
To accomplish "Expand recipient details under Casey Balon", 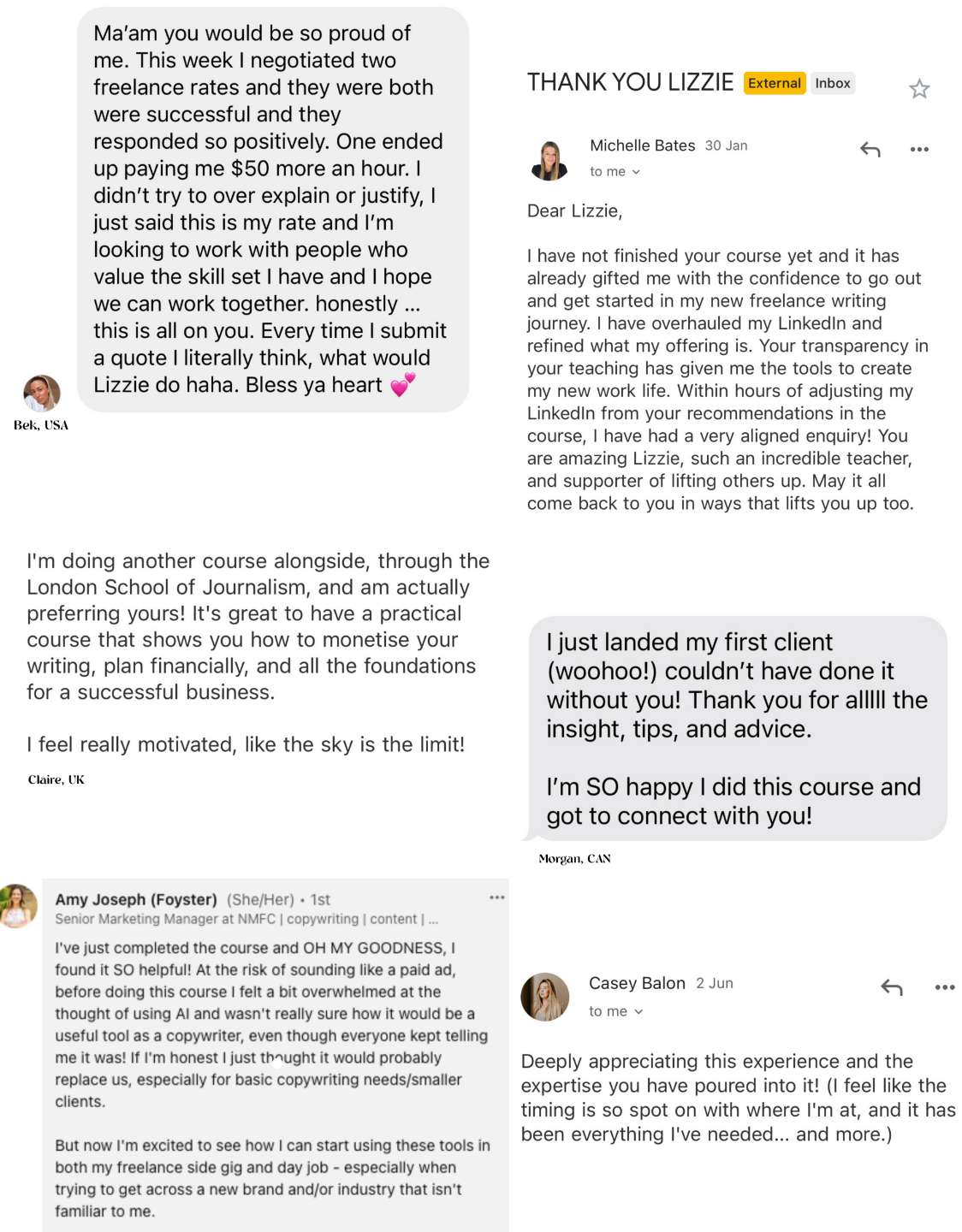I will click(x=638, y=1012).
